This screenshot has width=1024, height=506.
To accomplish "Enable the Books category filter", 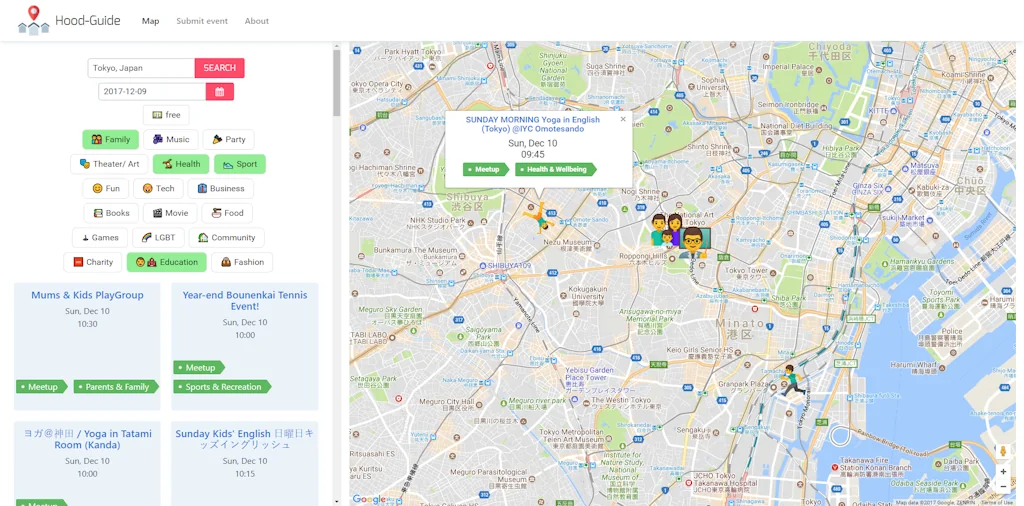I will [111, 213].
